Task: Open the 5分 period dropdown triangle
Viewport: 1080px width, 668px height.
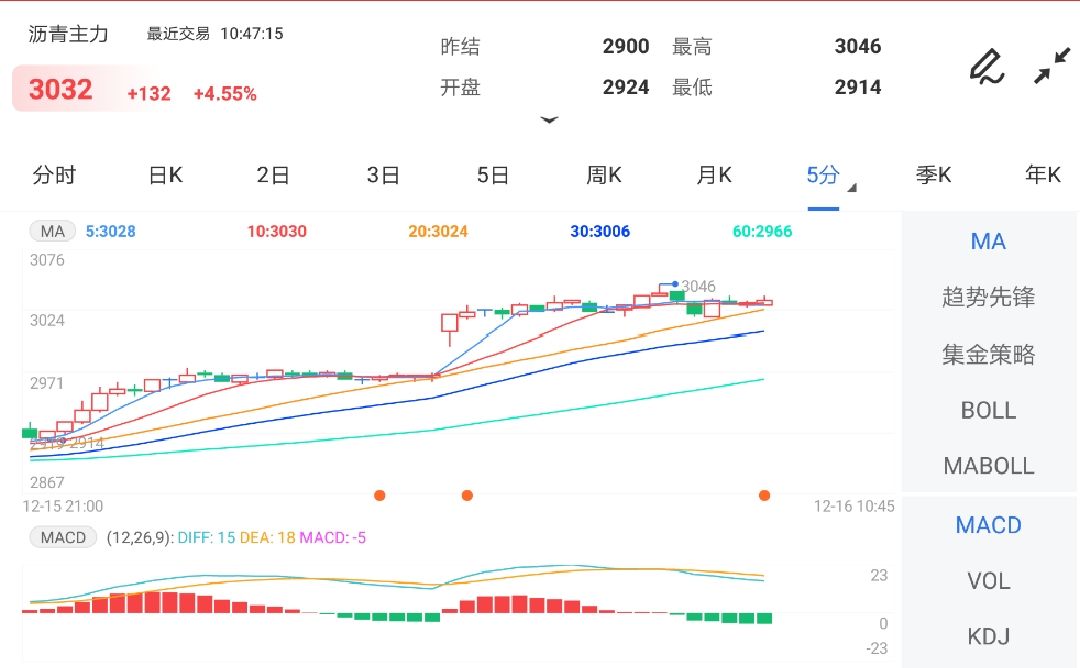Action: 852,187
